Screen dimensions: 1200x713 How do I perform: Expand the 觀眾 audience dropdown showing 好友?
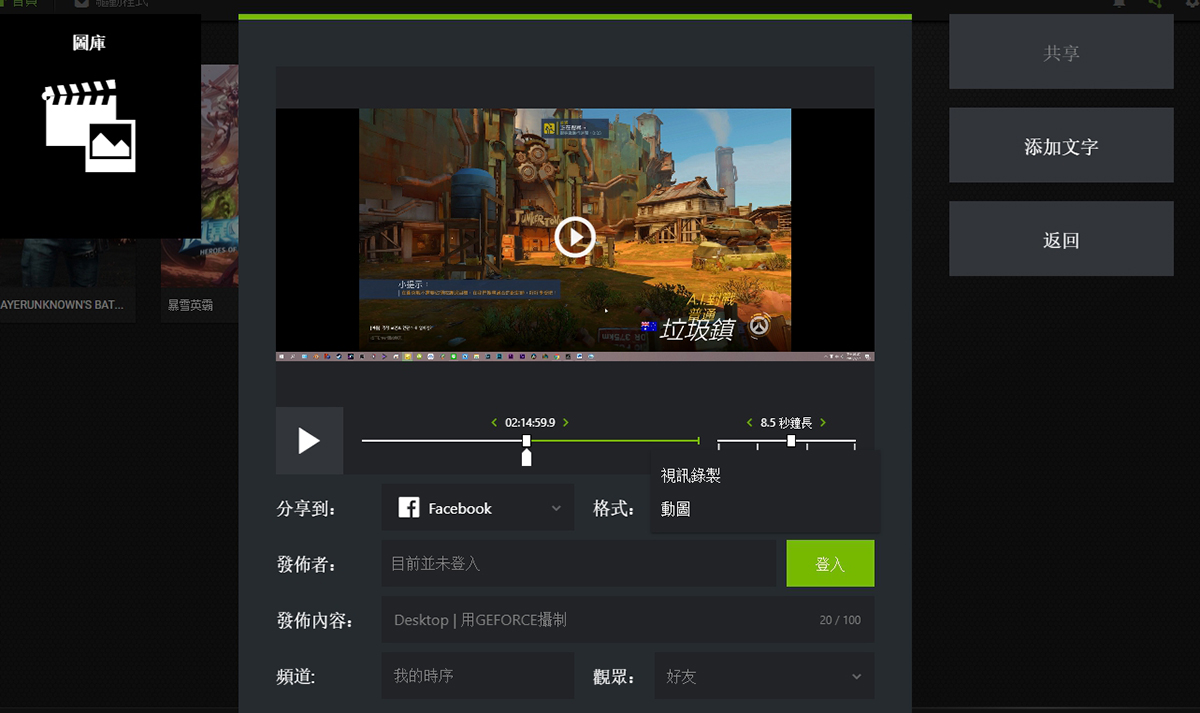(x=764, y=676)
